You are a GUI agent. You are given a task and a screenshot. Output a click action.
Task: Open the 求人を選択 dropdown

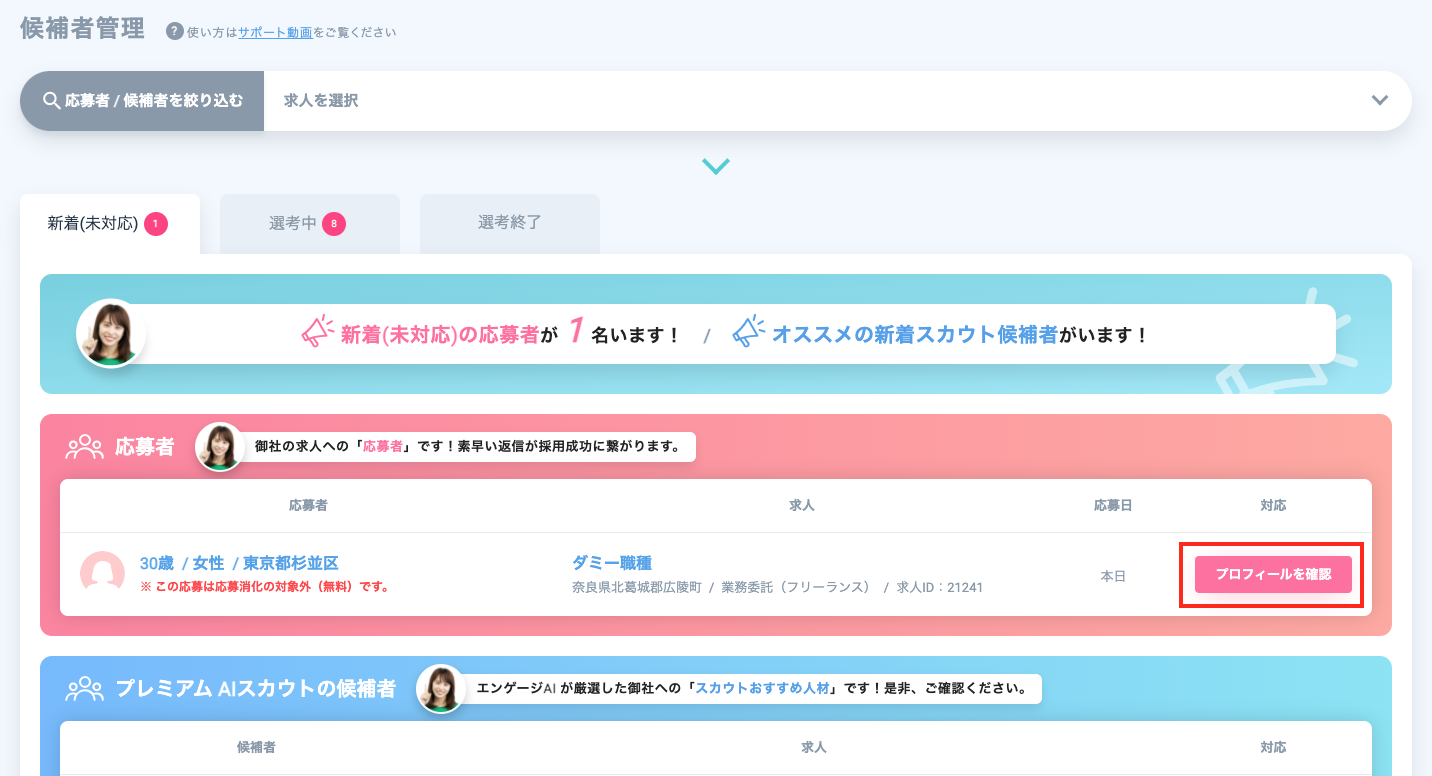point(838,101)
